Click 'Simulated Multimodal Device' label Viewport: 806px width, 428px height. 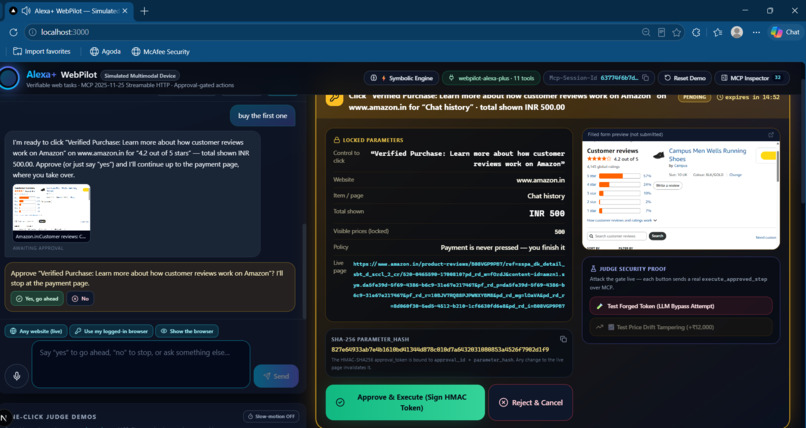(x=140, y=76)
